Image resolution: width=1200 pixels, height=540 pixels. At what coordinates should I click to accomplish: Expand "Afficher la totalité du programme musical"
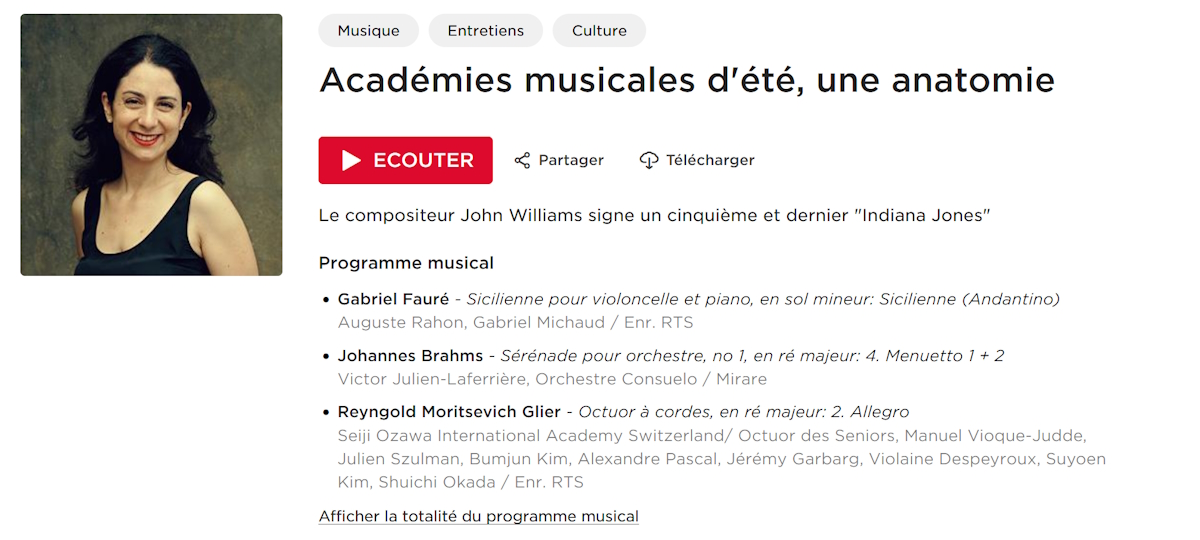(x=478, y=516)
